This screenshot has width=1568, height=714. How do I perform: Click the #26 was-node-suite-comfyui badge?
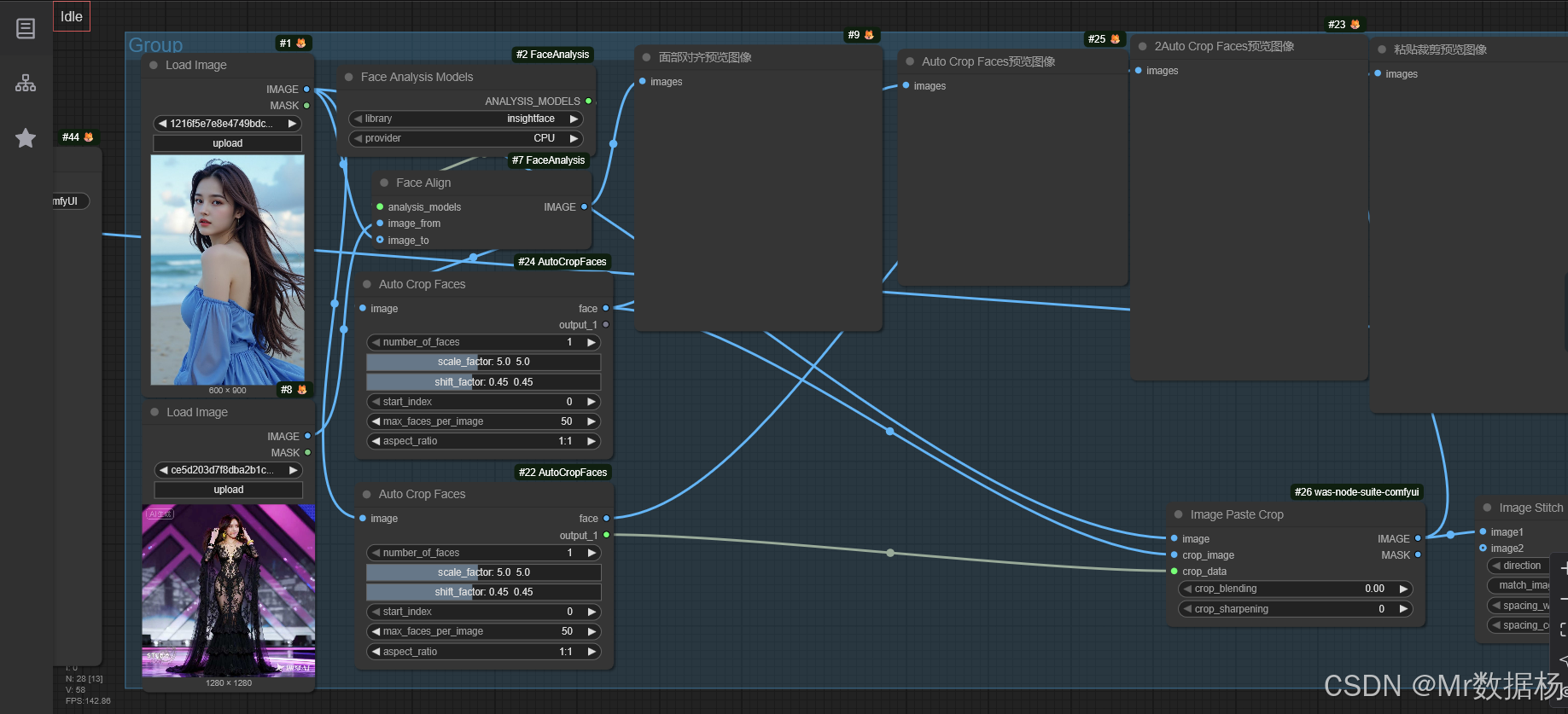[1356, 492]
